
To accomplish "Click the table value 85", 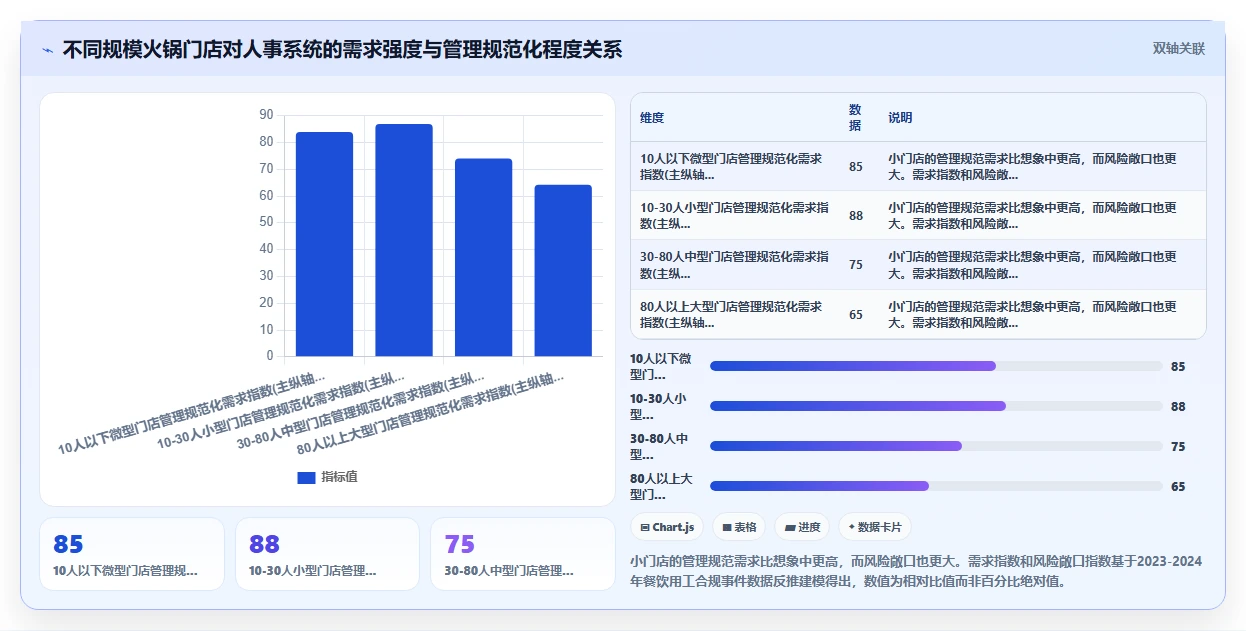I will click(x=855, y=166).
